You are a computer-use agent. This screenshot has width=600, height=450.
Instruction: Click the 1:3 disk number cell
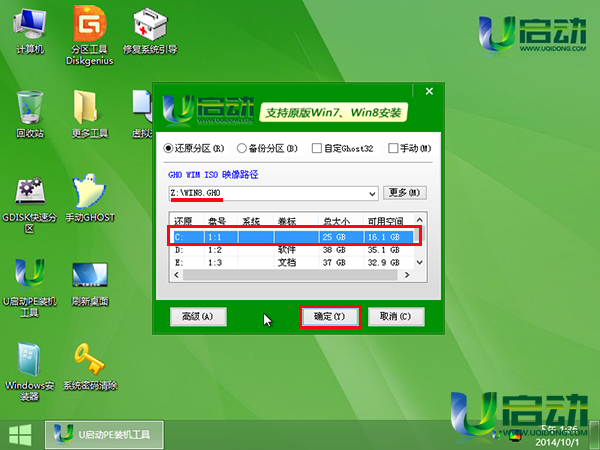point(215,262)
